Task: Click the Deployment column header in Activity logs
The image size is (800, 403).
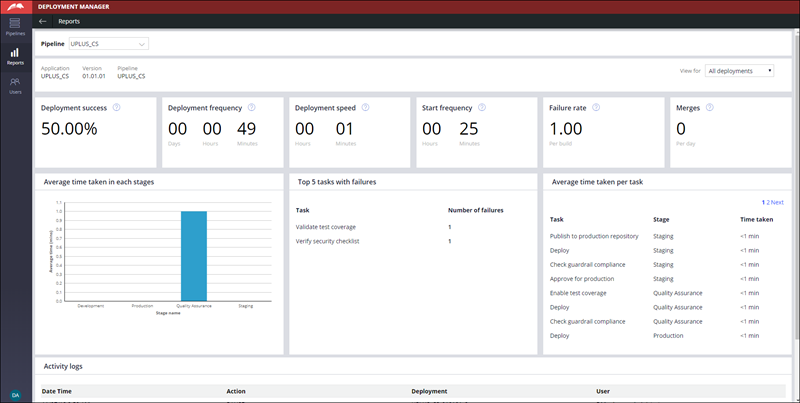Action: [429, 391]
